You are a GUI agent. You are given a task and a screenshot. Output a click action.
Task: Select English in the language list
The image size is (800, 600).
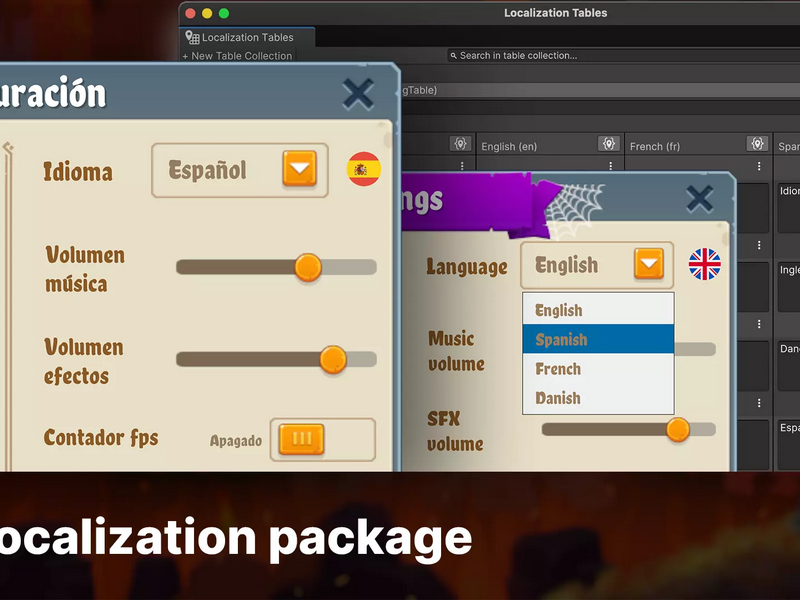pos(598,310)
